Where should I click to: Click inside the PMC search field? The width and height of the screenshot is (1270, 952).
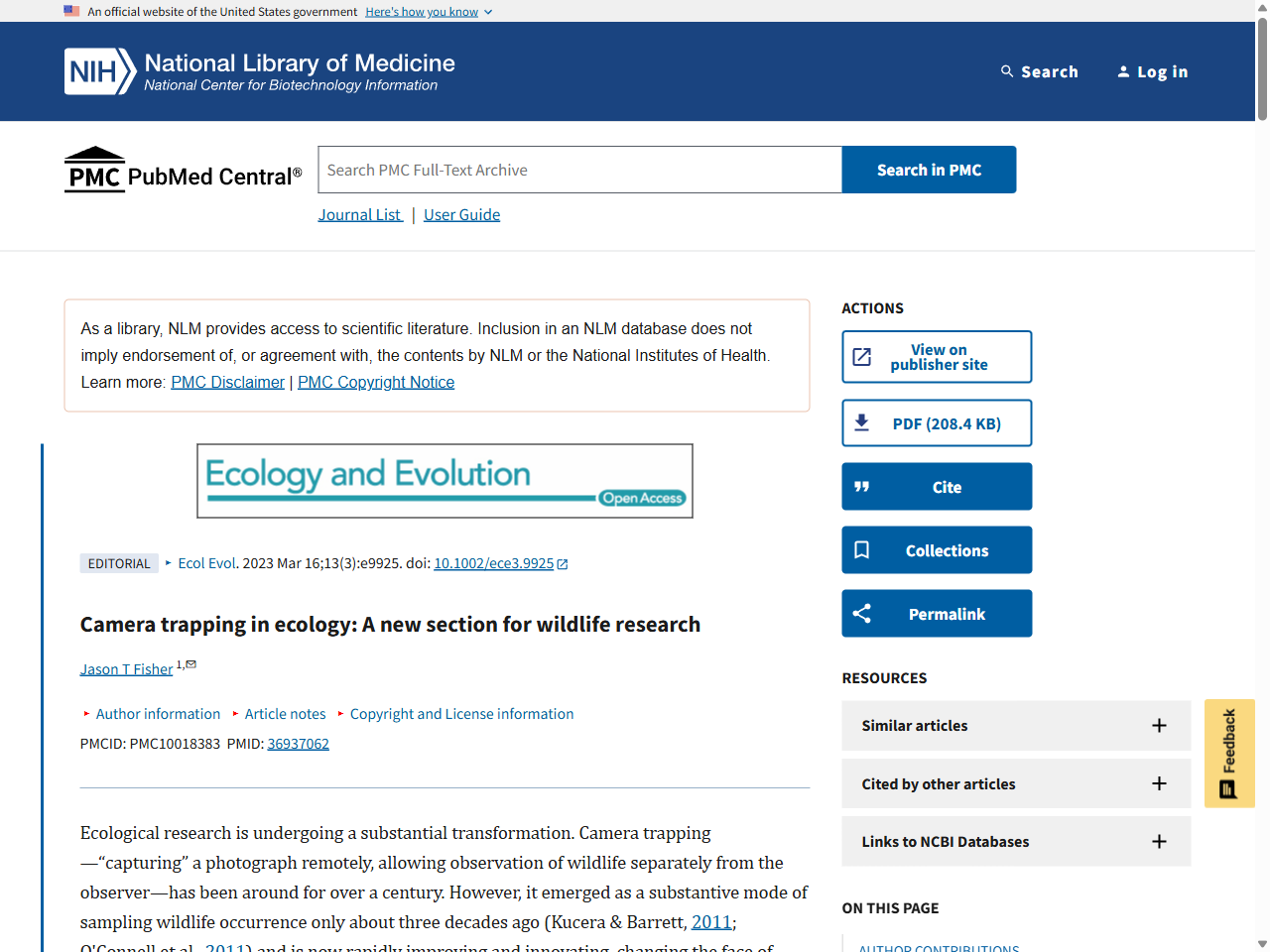point(579,169)
